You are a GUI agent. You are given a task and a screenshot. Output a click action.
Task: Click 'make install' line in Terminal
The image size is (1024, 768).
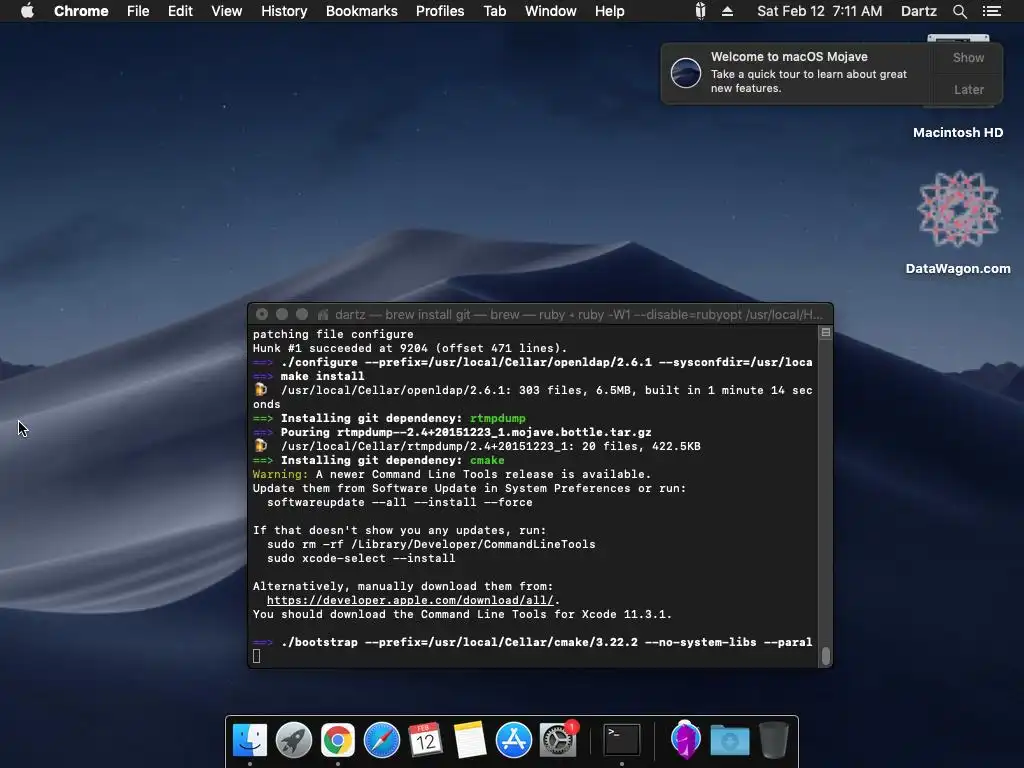tap(322, 376)
